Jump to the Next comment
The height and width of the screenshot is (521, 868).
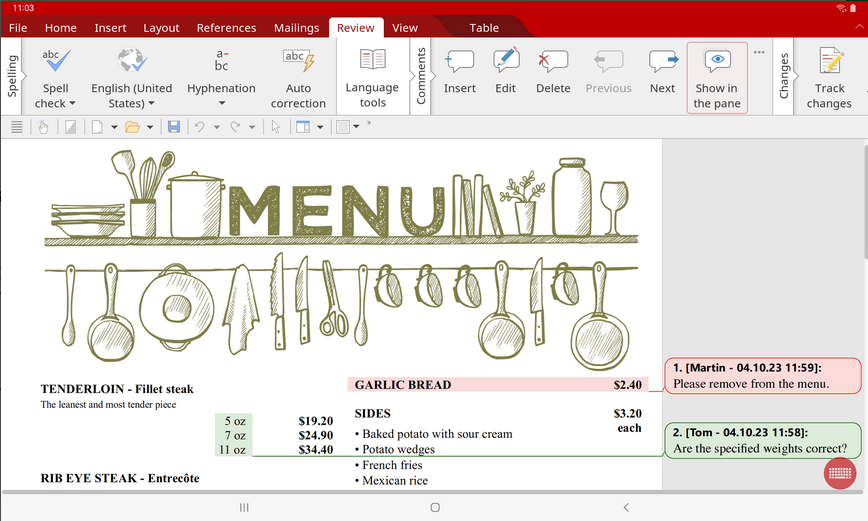coord(662,72)
